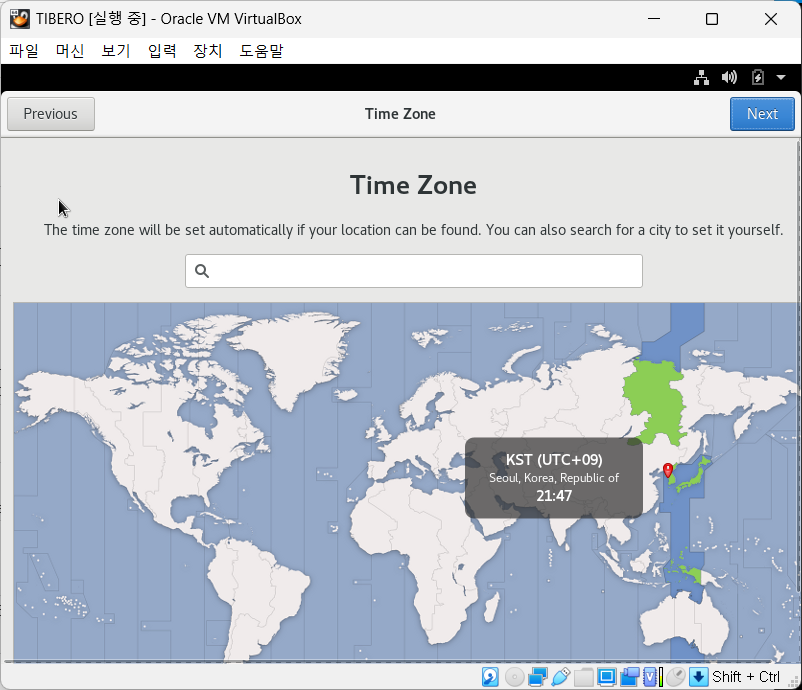The image size is (802, 690).
Task: Open the 장치 menu
Action: [208, 51]
